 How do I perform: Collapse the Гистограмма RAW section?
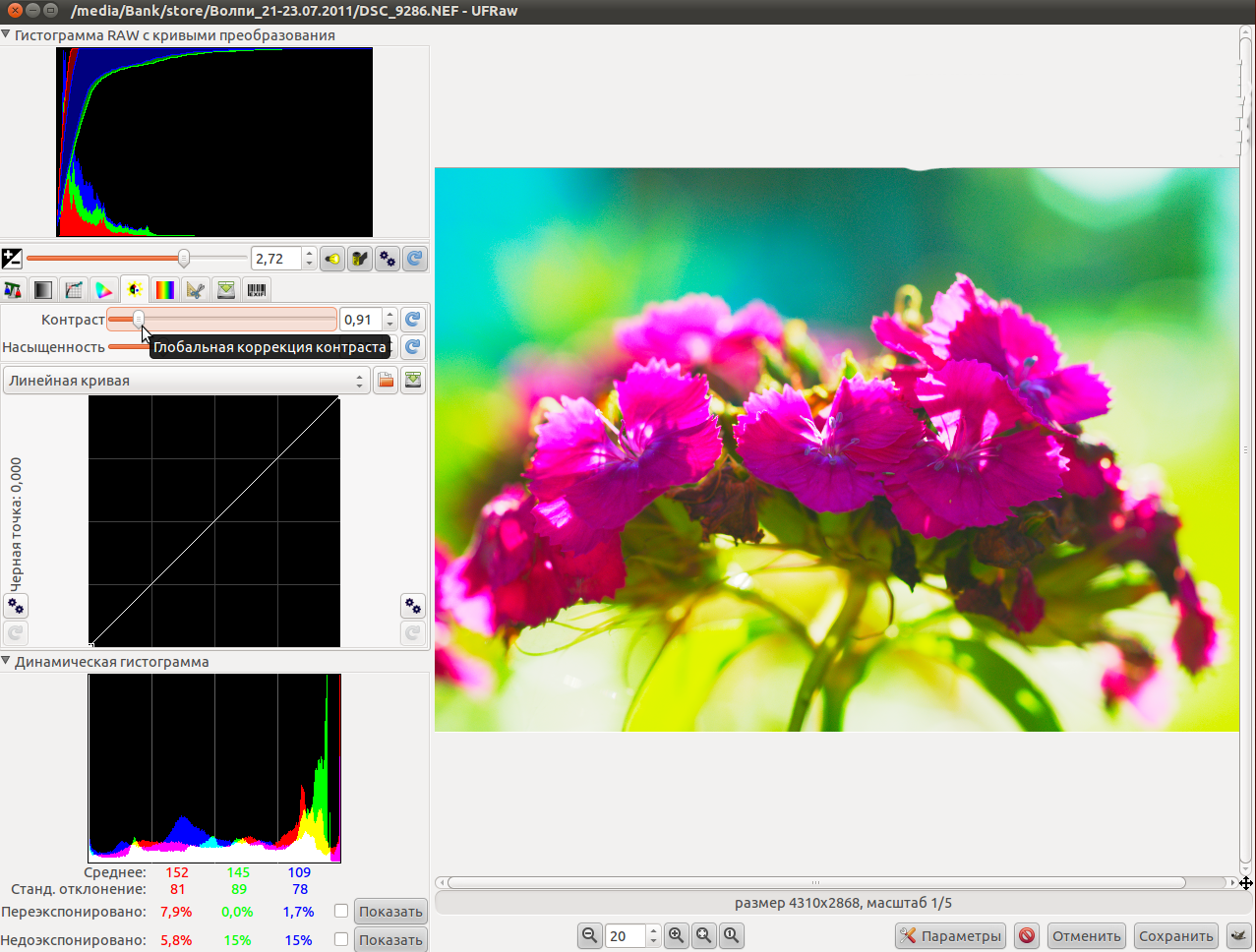coord(6,35)
